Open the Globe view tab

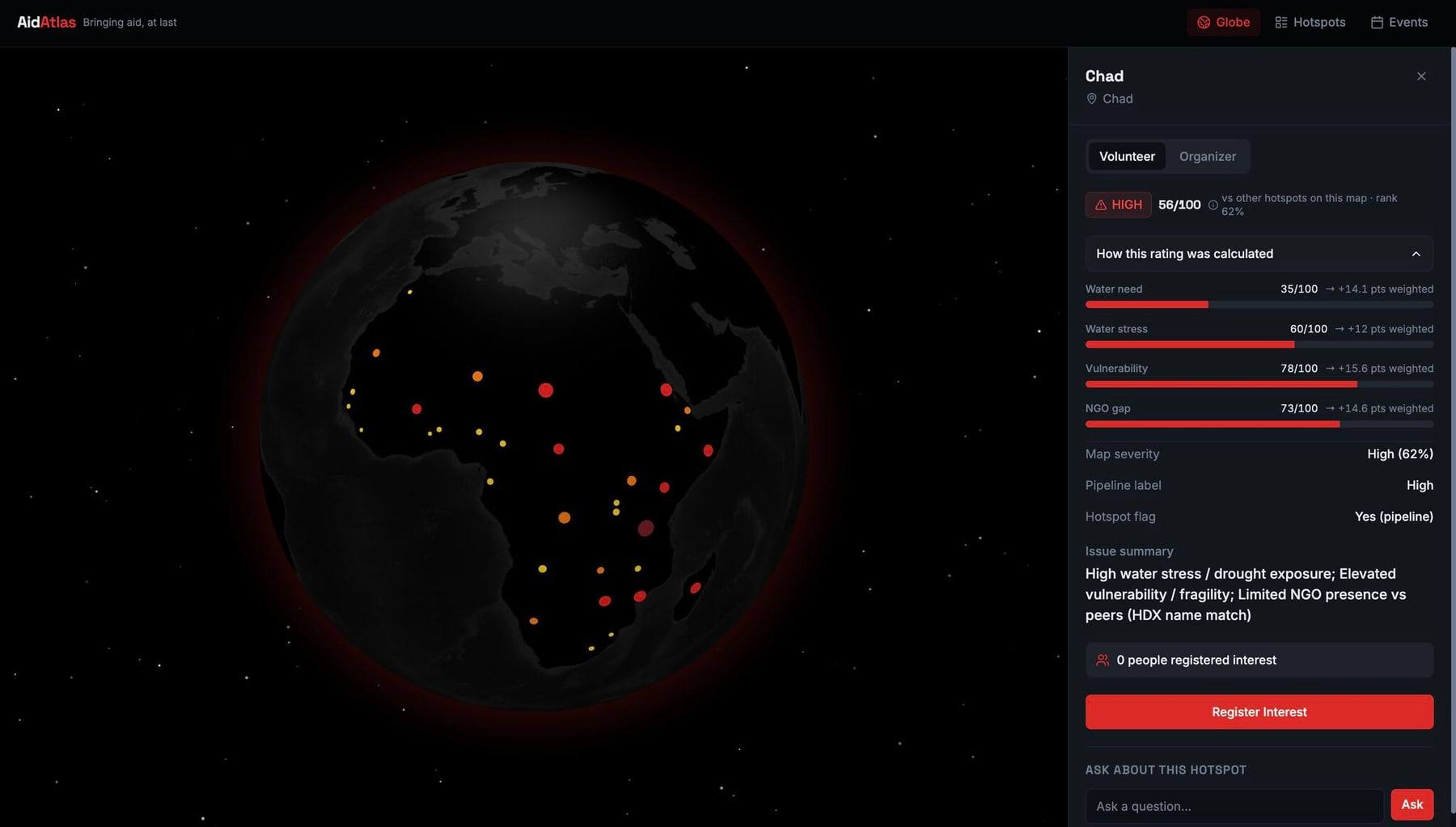[1223, 23]
